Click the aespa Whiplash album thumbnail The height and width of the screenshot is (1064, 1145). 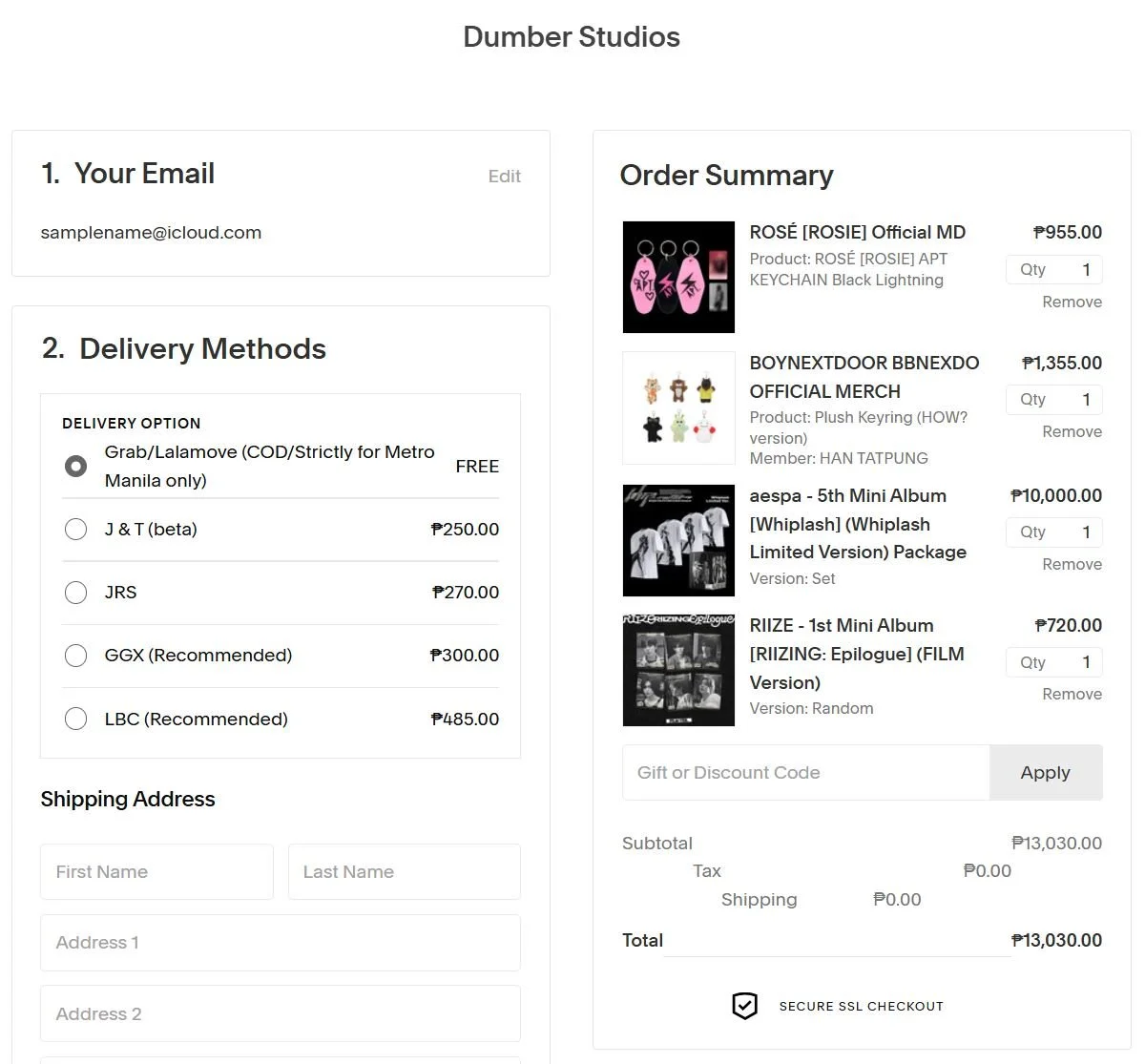click(678, 539)
